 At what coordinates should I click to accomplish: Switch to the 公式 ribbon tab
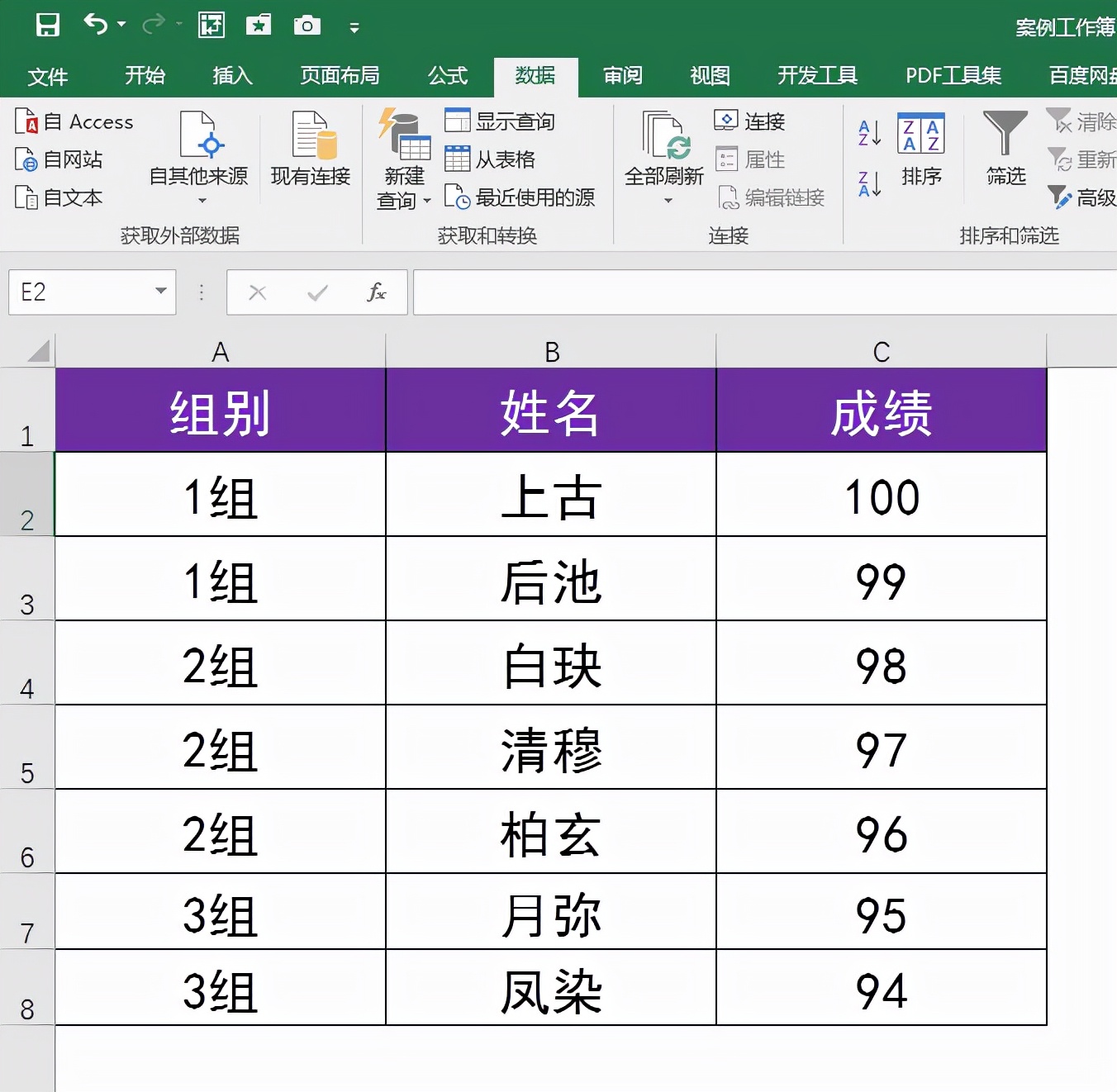click(448, 76)
